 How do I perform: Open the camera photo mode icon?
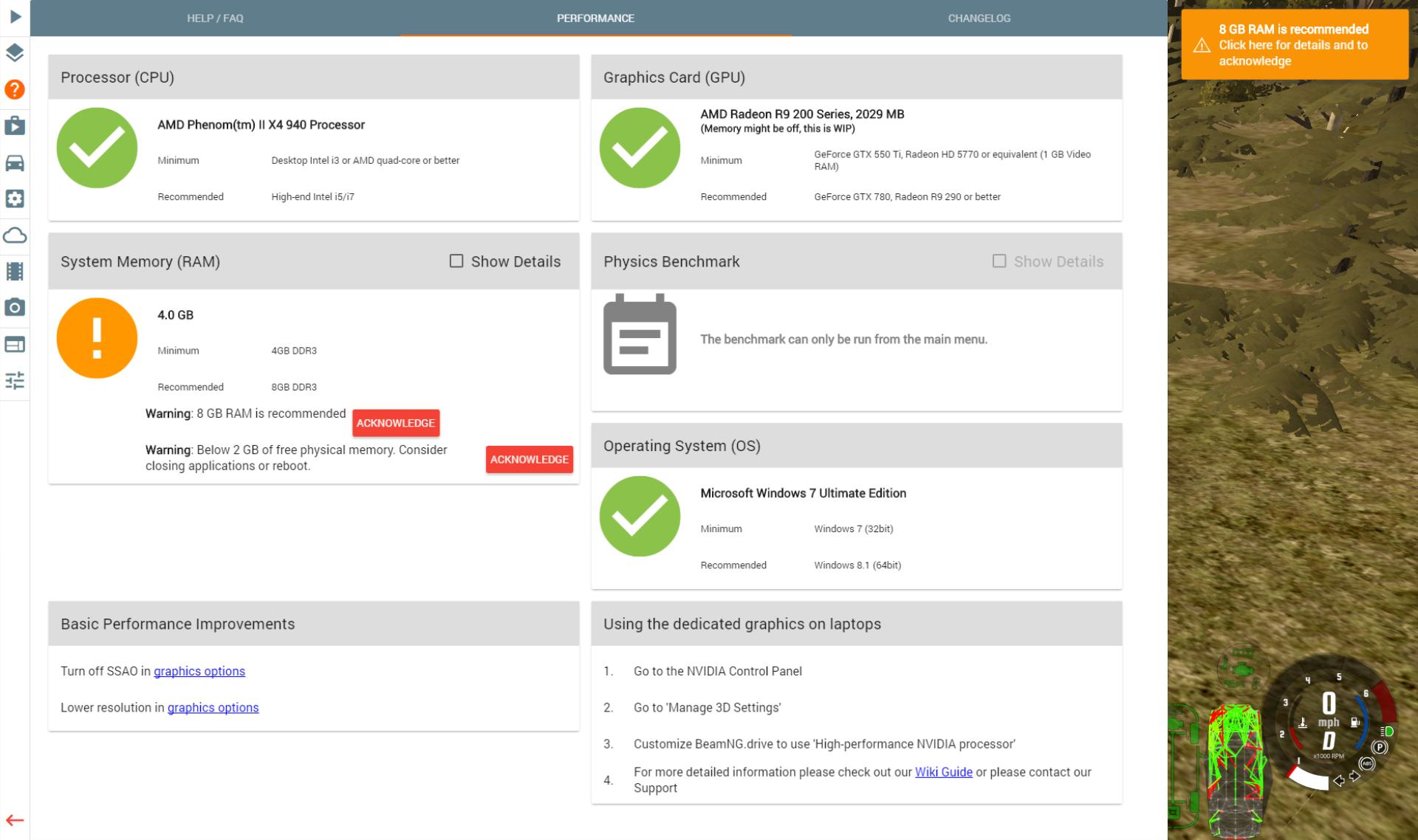click(x=15, y=308)
